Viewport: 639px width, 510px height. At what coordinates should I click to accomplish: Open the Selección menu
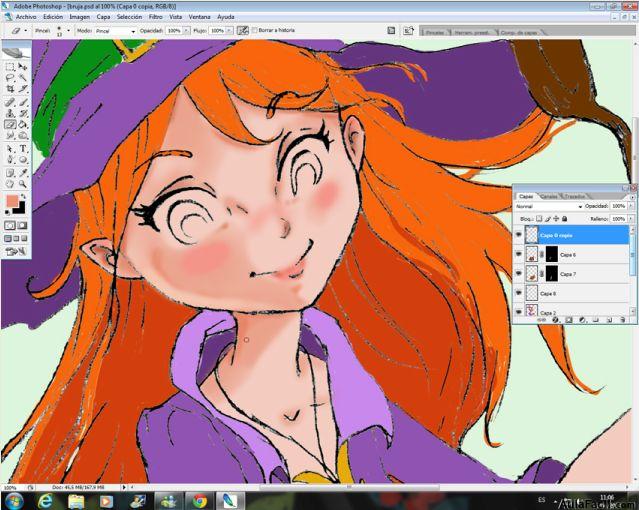tap(129, 17)
